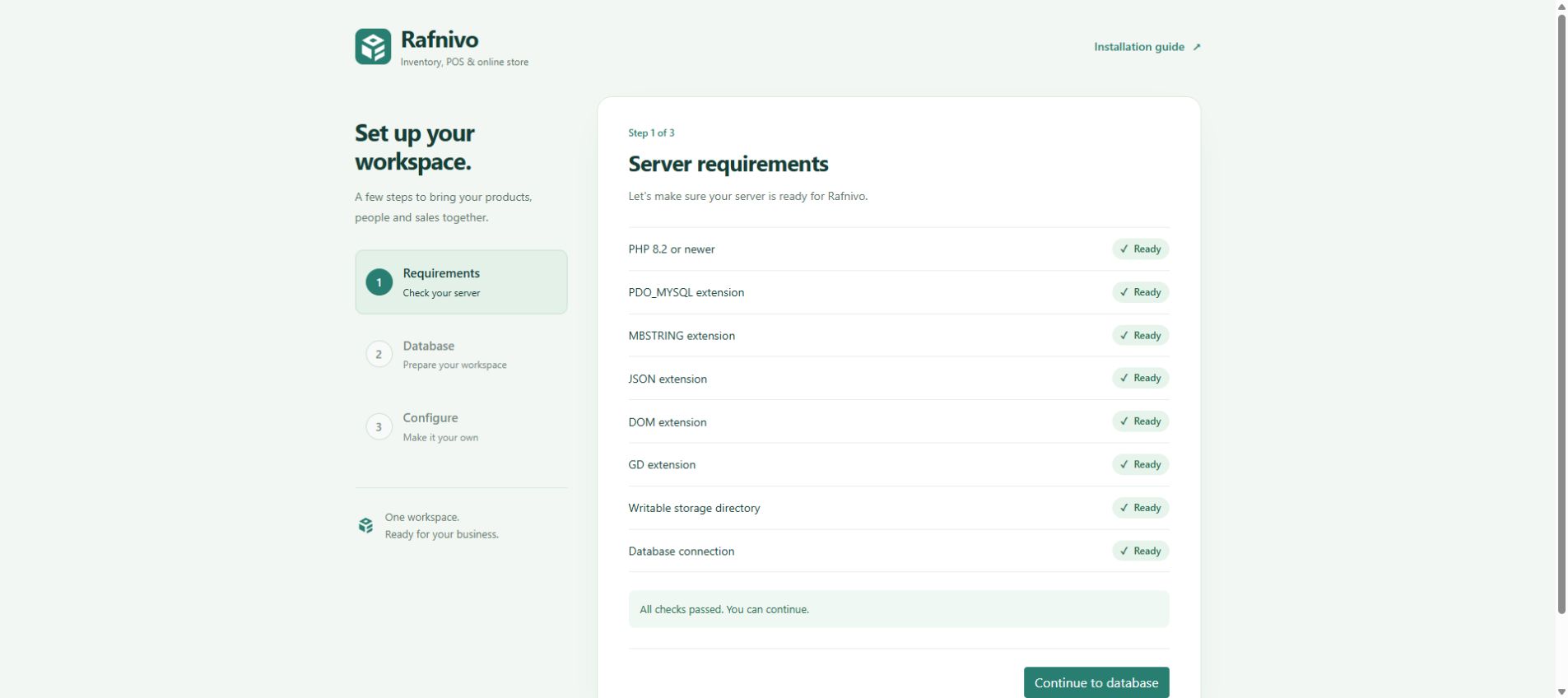The height and width of the screenshot is (698, 1568).
Task: Click the Ready badge for Database connection
Action: (1140, 551)
